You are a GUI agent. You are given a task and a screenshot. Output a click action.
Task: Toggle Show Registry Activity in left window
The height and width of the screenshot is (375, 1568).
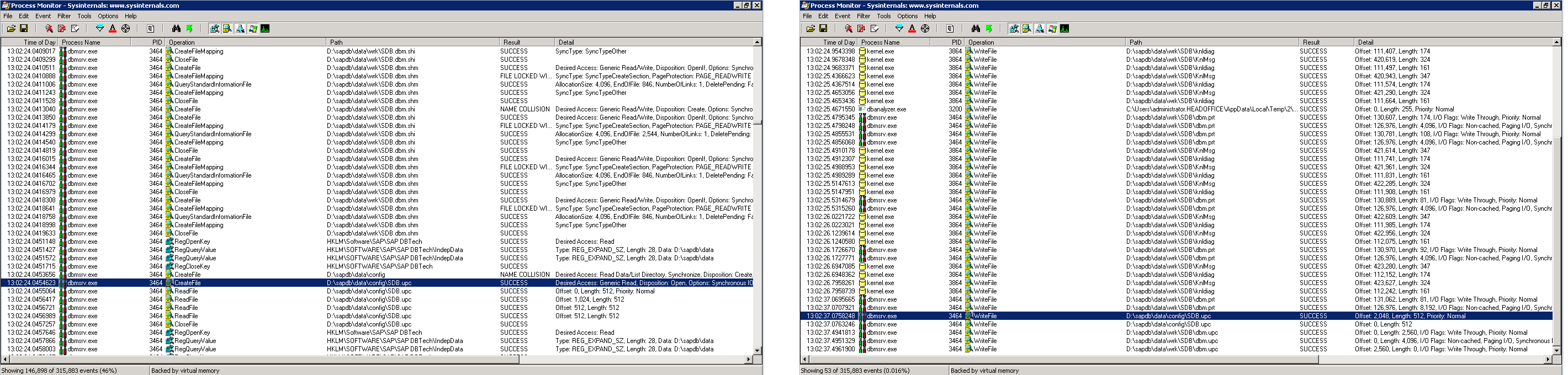point(214,29)
